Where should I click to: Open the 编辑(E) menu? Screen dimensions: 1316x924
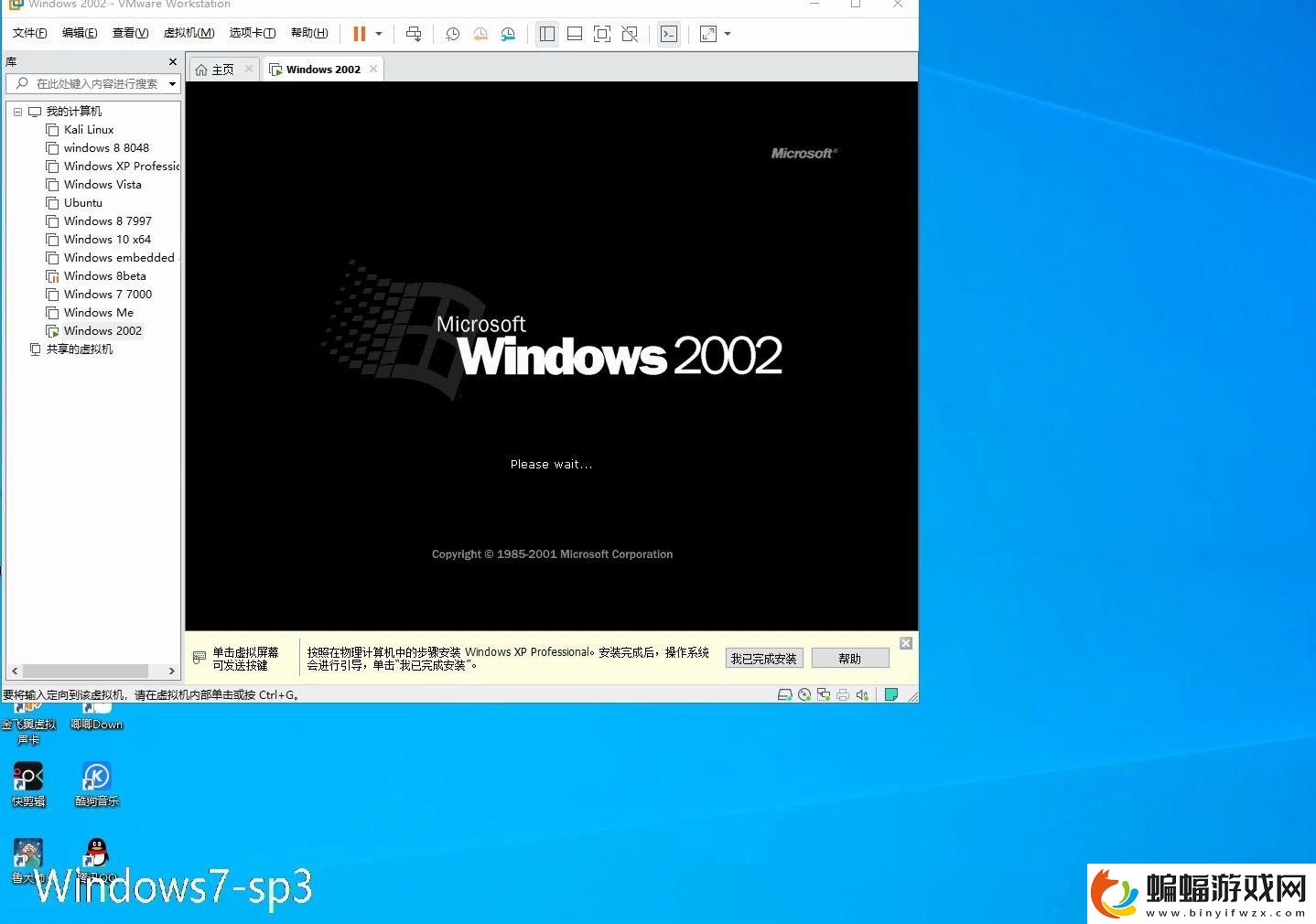(x=80, y=33)
